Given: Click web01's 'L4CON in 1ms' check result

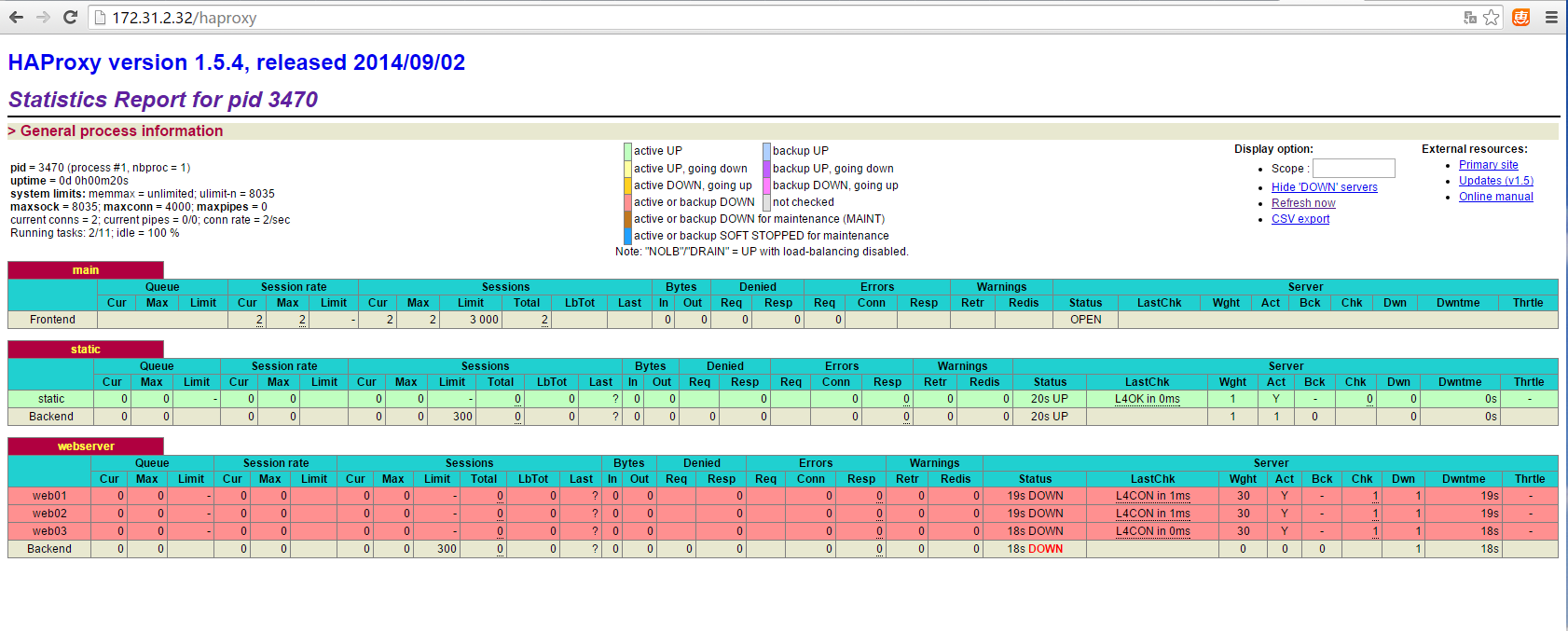Looking at the screenshot, I should tap(1153, 496).
